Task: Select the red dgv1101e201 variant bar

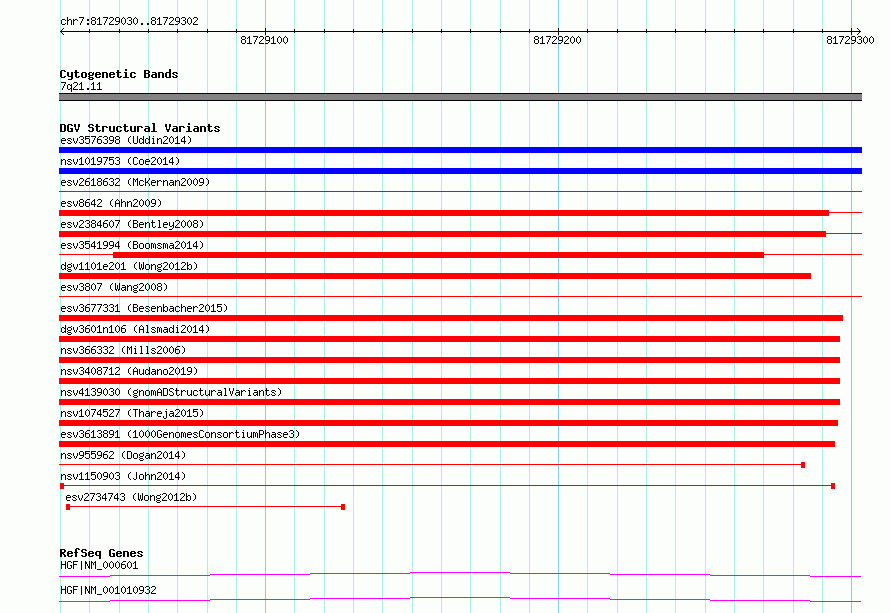Action: [x=435, y=276]
